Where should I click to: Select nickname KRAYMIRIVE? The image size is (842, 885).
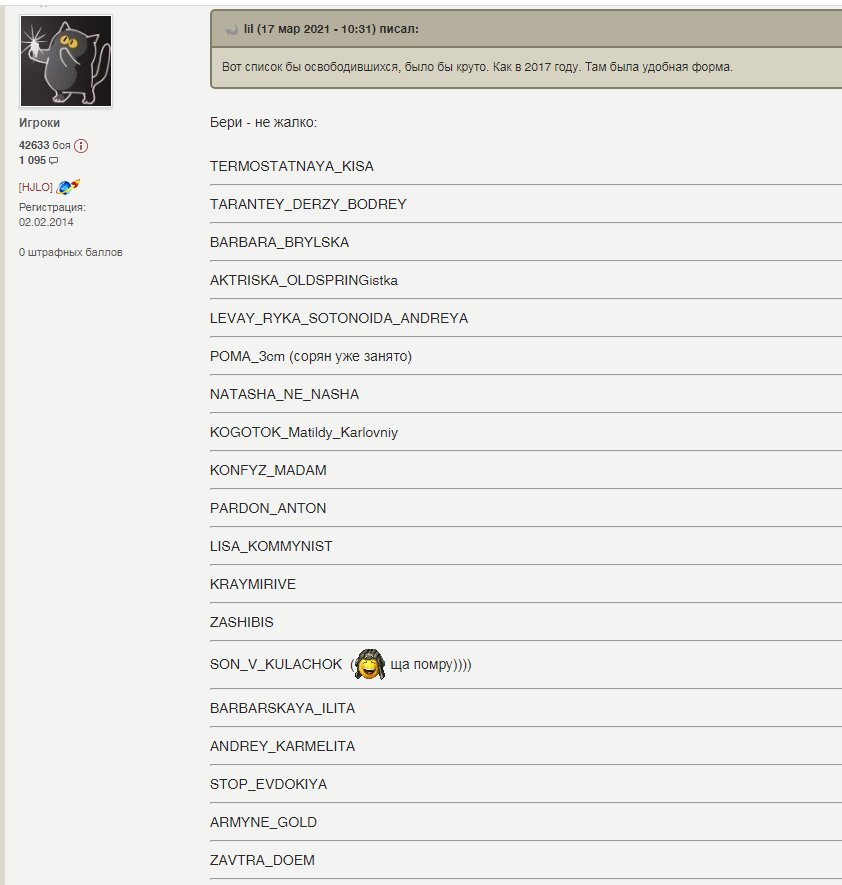253,584
